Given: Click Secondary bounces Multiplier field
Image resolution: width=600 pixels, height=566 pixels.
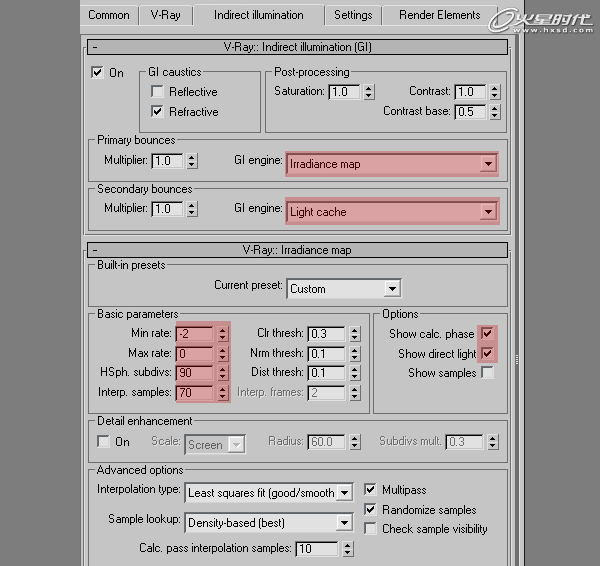Looking at the screenshot, I should pyautogui.click(x=168, y=209).
